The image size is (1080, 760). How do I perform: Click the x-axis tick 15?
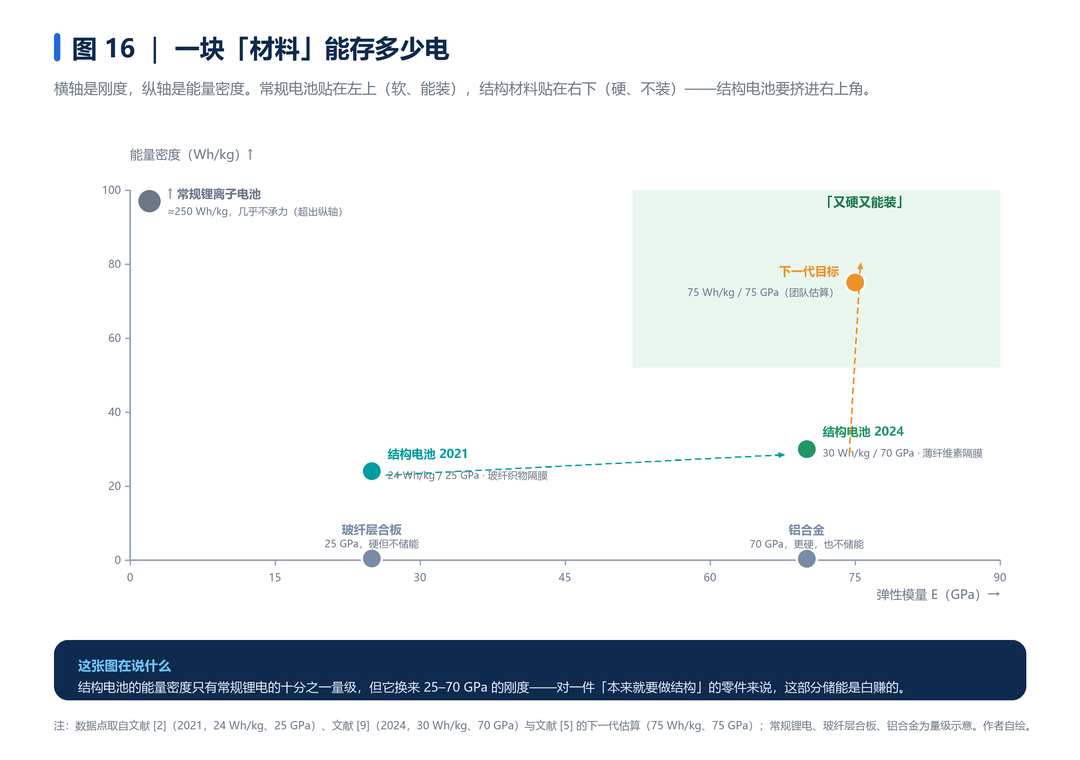coord(275,577)
